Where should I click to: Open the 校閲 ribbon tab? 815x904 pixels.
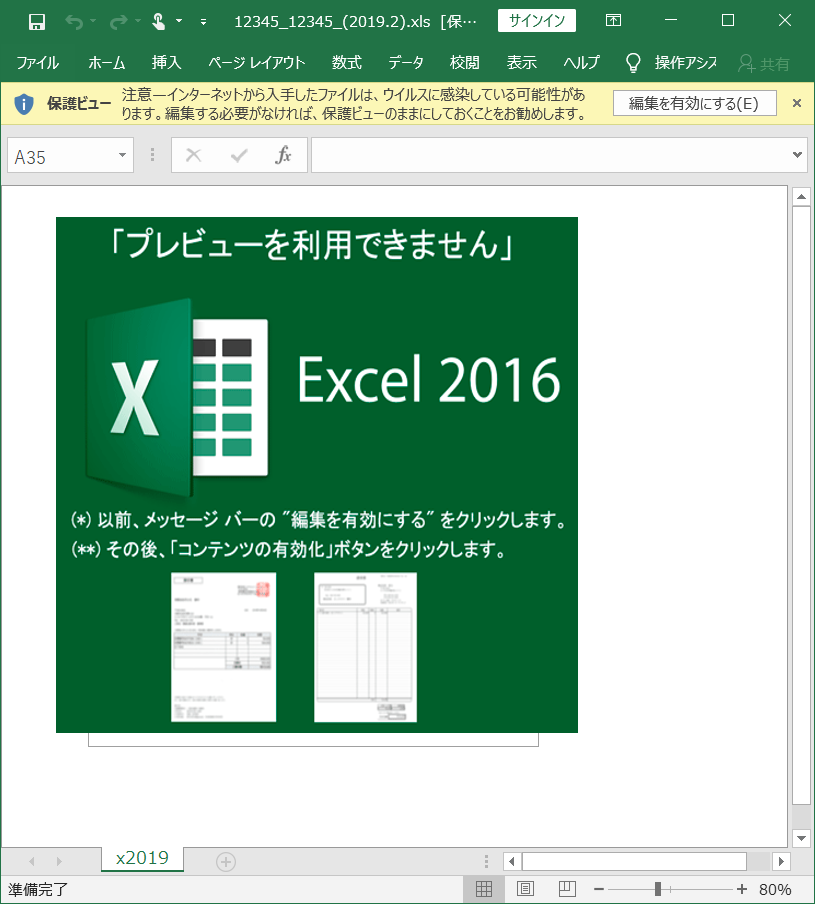tap(465, 62)
